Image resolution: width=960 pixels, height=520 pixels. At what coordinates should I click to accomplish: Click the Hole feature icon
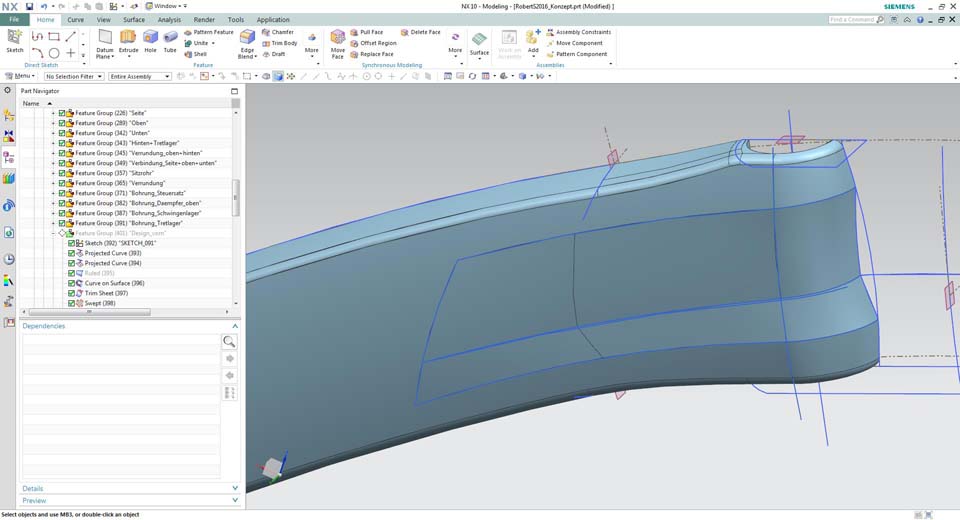tap(150, 38)
